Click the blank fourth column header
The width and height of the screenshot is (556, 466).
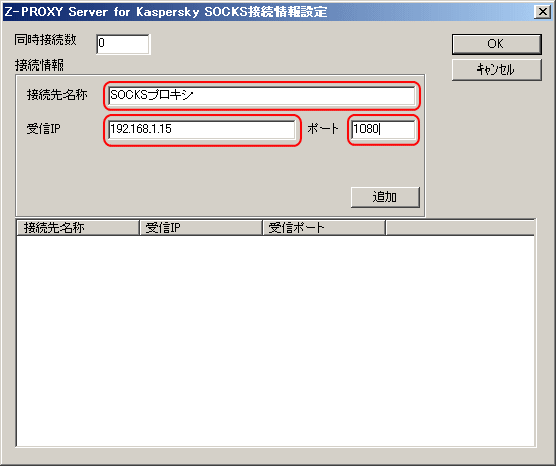[460, 228]
